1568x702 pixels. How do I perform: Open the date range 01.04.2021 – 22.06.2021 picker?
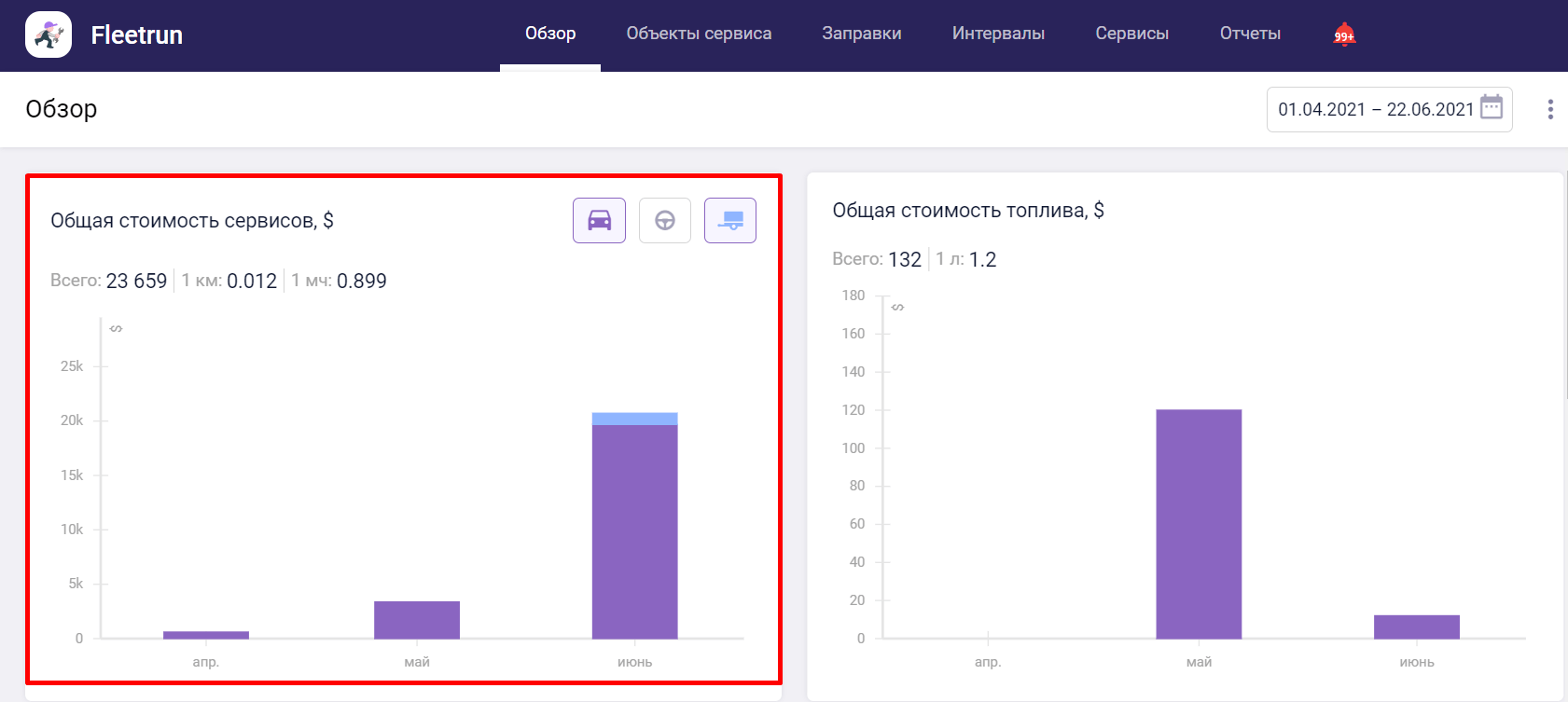pos(1375,109)
